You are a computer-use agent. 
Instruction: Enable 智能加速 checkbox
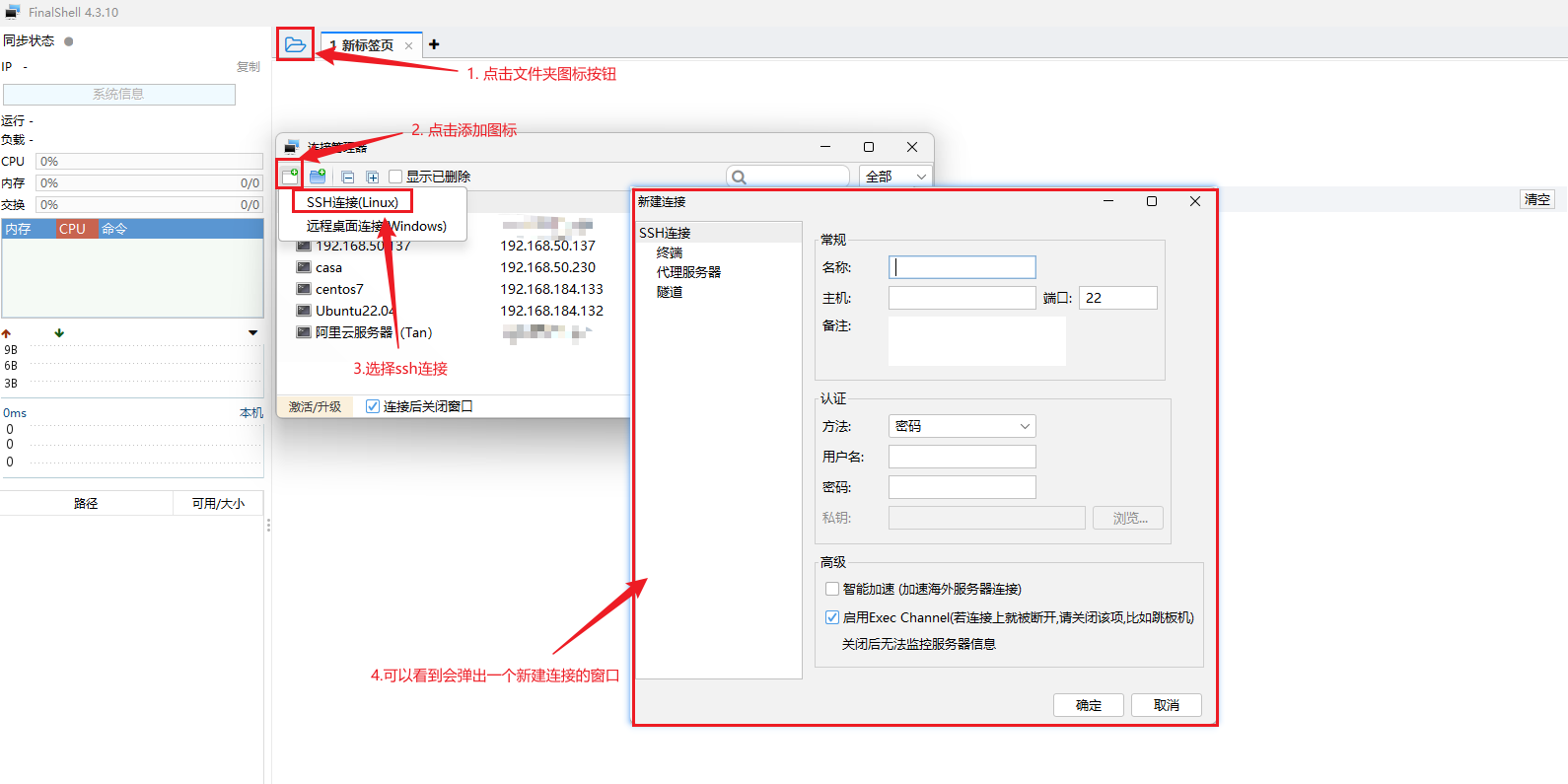(832, 589)
